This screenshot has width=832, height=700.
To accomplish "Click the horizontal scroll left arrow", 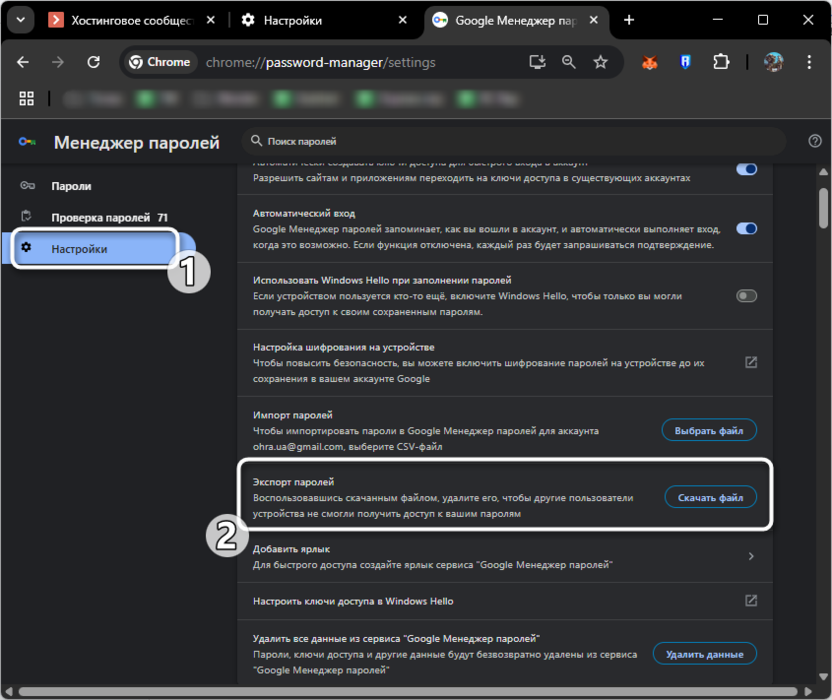I will coord(8,692).
